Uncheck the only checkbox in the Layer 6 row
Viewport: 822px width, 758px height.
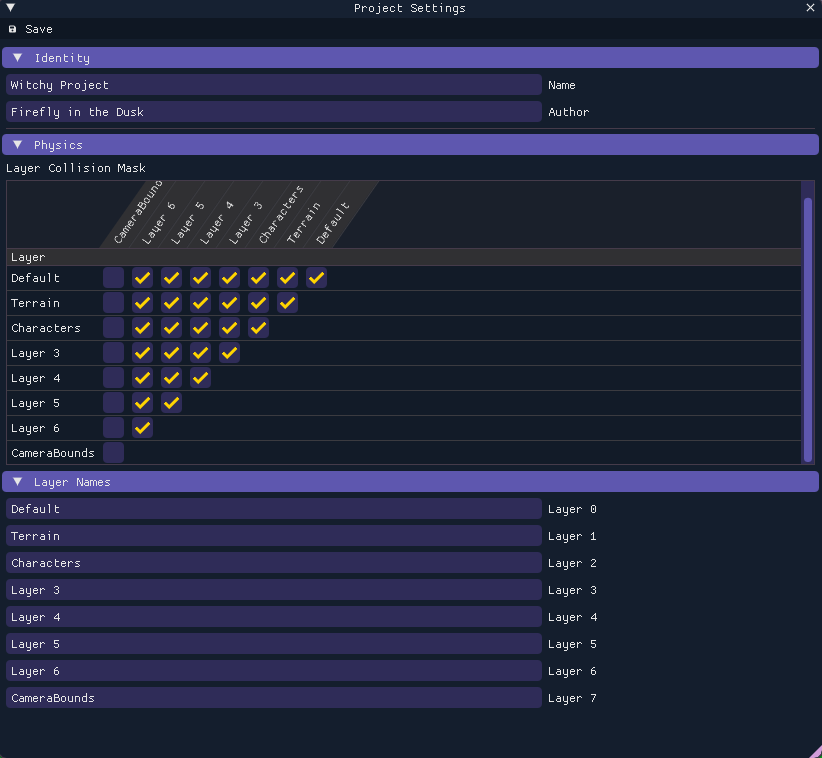[141, 427]
